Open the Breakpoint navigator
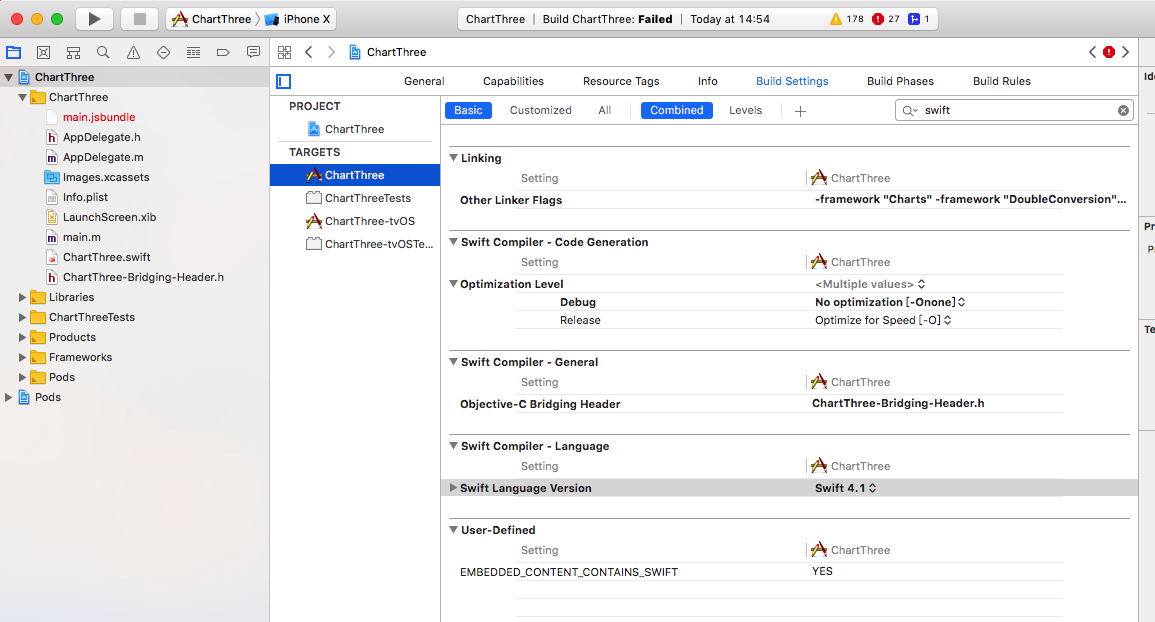1155x622 pixels. tap(223, 52)
